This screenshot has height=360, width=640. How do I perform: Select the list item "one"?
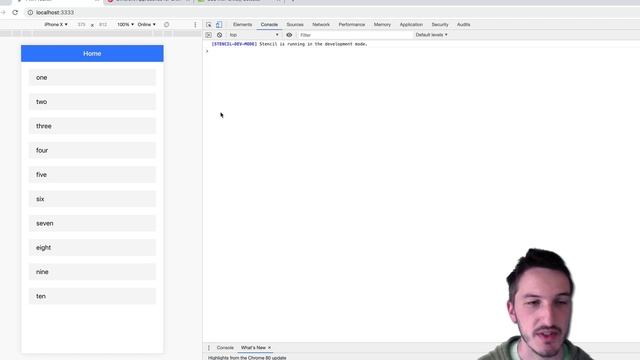[92, 78]
